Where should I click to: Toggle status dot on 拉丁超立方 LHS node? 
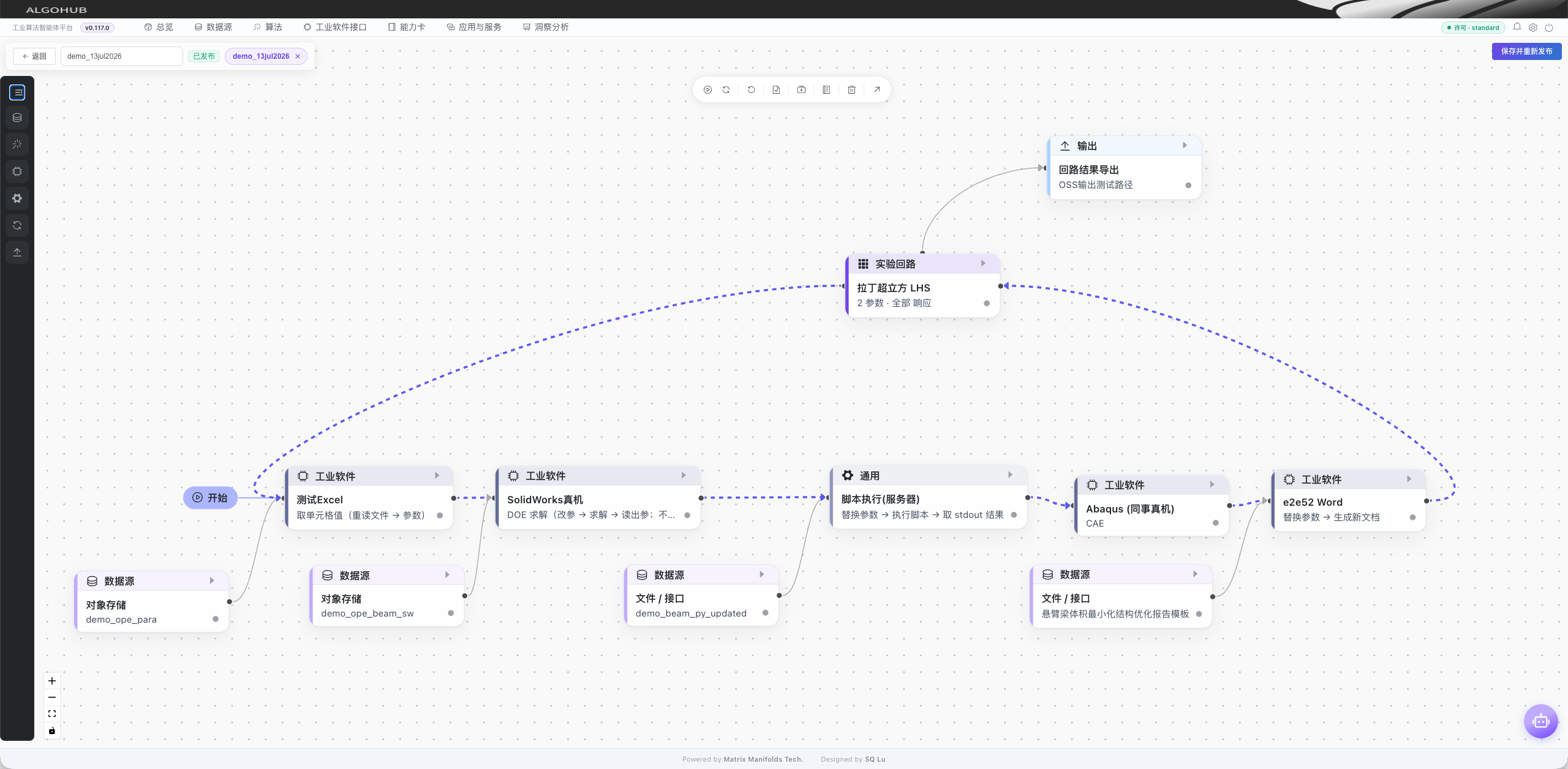[987, 303]
